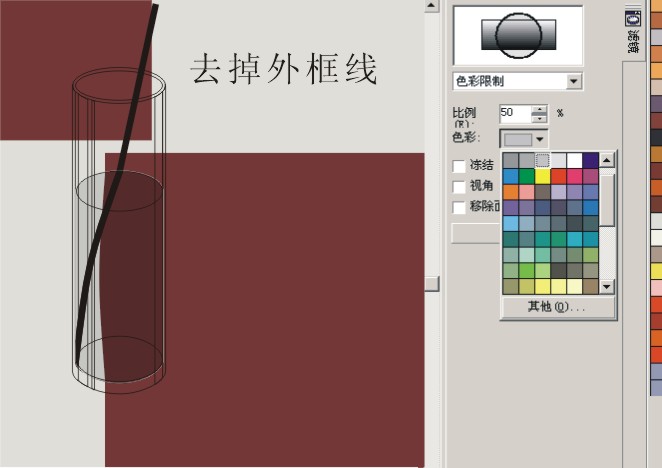Select the yellow swatch in second row
The image size is (662, 468).
click(x=543, y=176)
